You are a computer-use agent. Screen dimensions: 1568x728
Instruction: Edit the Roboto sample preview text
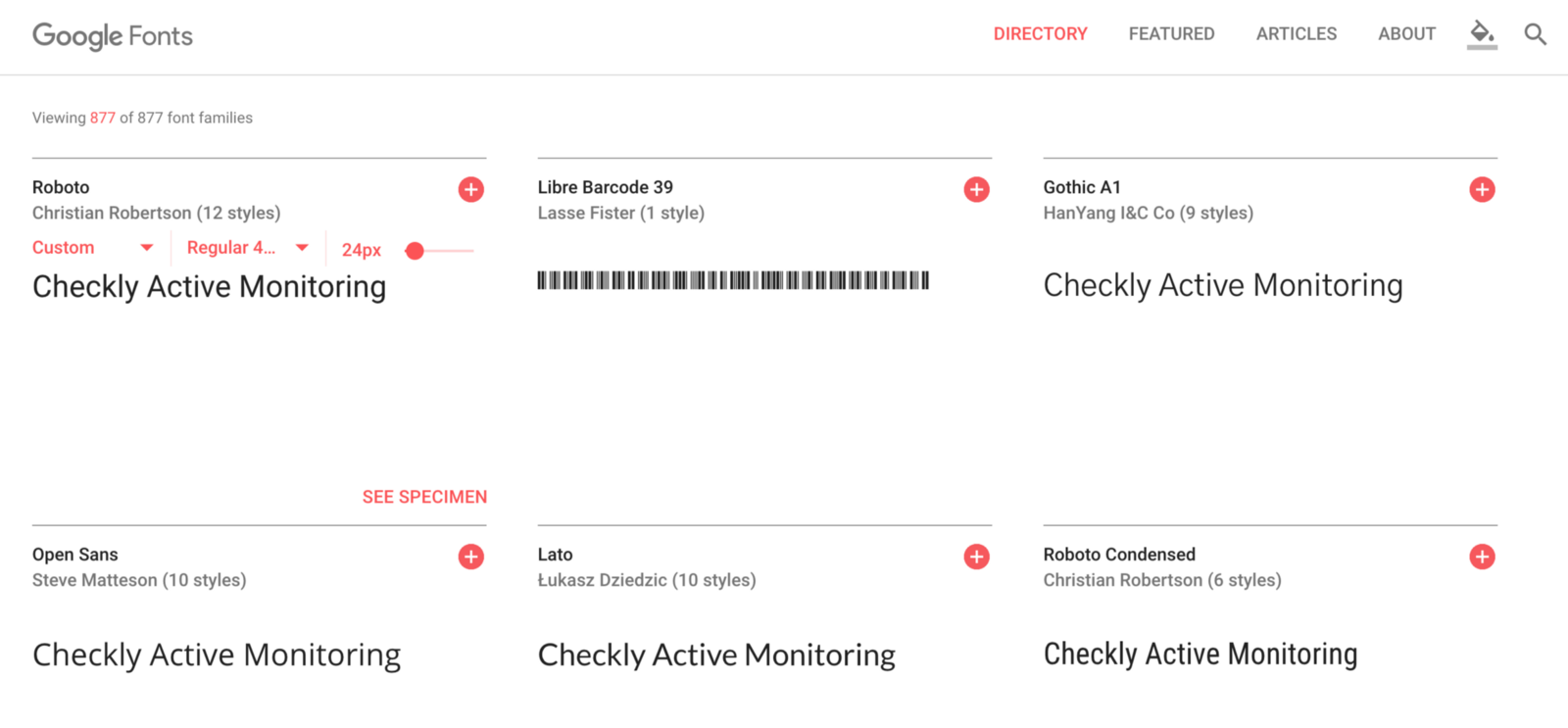click(x=210, y=287)
